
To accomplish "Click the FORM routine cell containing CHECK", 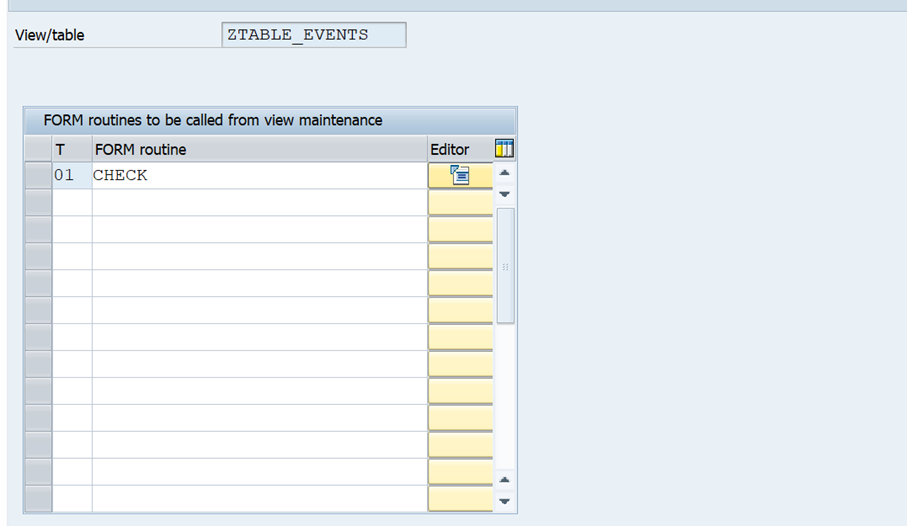I will [259, 175].
